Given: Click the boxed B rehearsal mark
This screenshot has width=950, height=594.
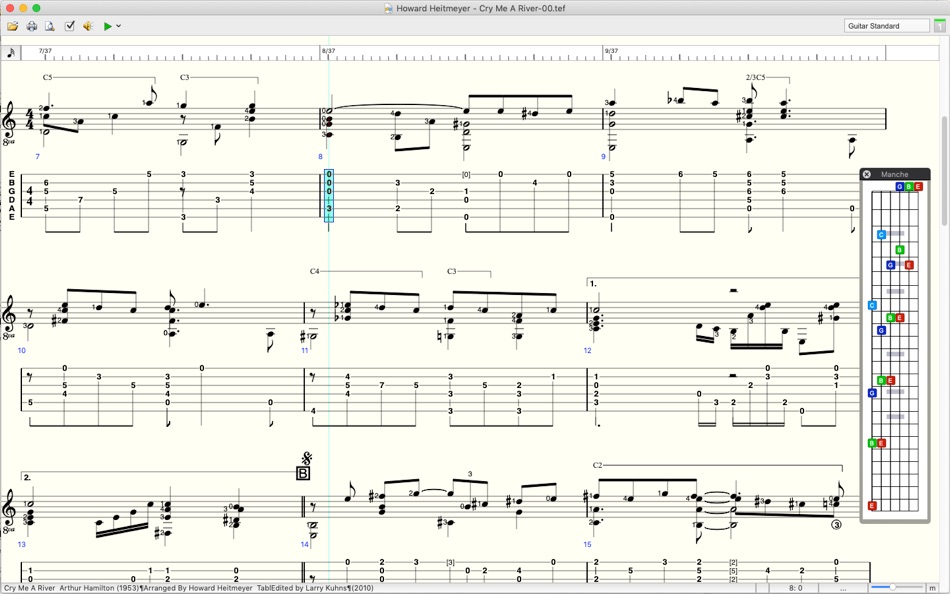Looking at the screenshot, I should [x=303, y=473].
